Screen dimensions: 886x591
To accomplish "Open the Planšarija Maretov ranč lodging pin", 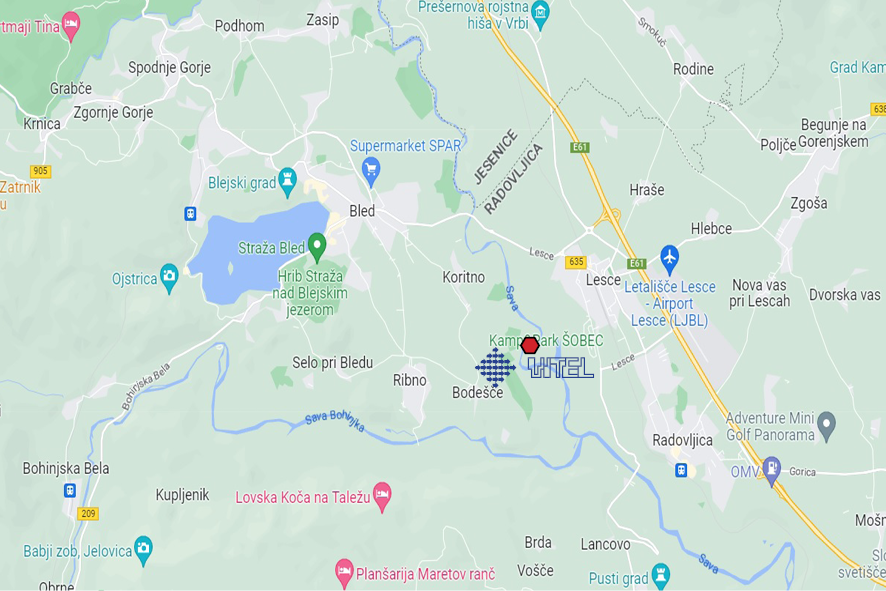I will 344,572.
